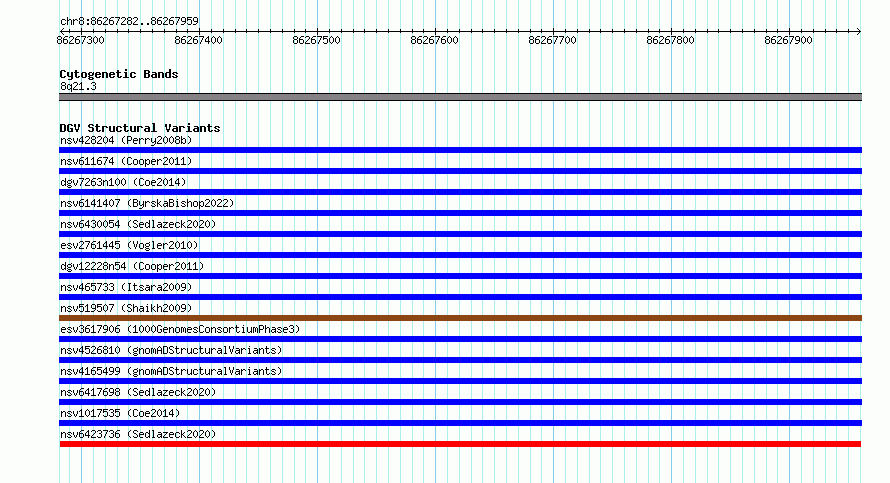Click ruler position 86267300
Screen dimensions: 890x483
click(81, 40)
